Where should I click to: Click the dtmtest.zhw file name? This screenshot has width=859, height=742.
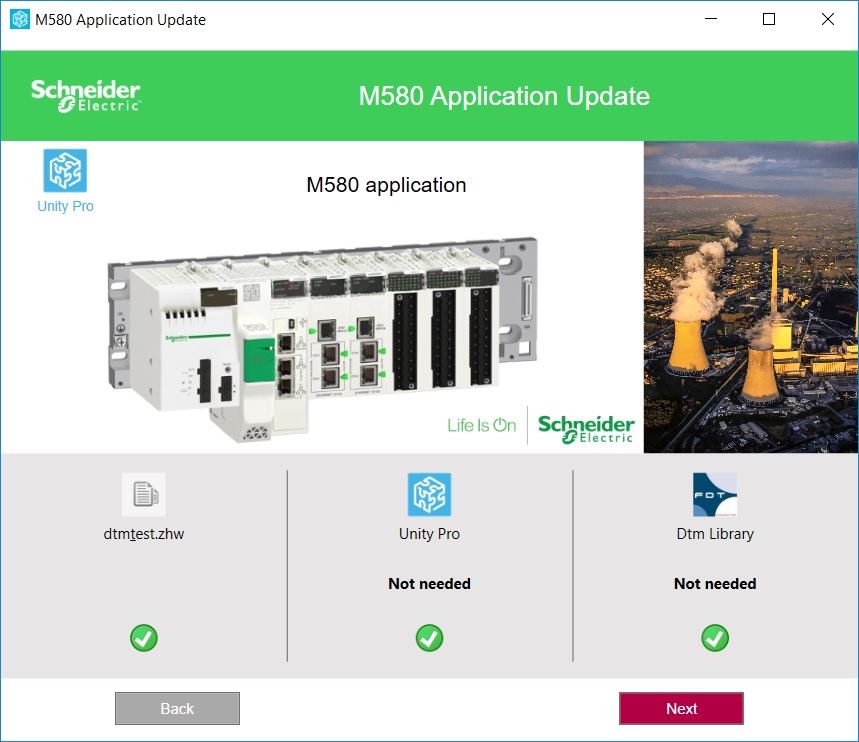point(144,534)
